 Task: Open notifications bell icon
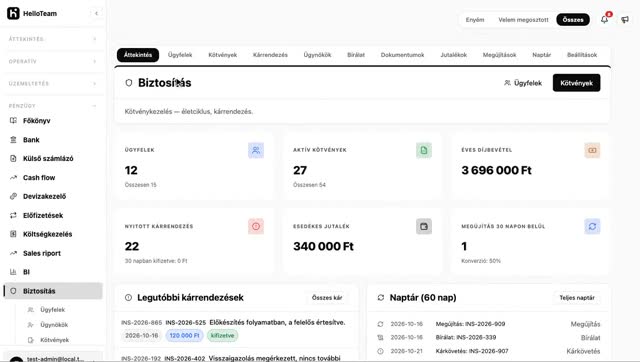(604, 19)
